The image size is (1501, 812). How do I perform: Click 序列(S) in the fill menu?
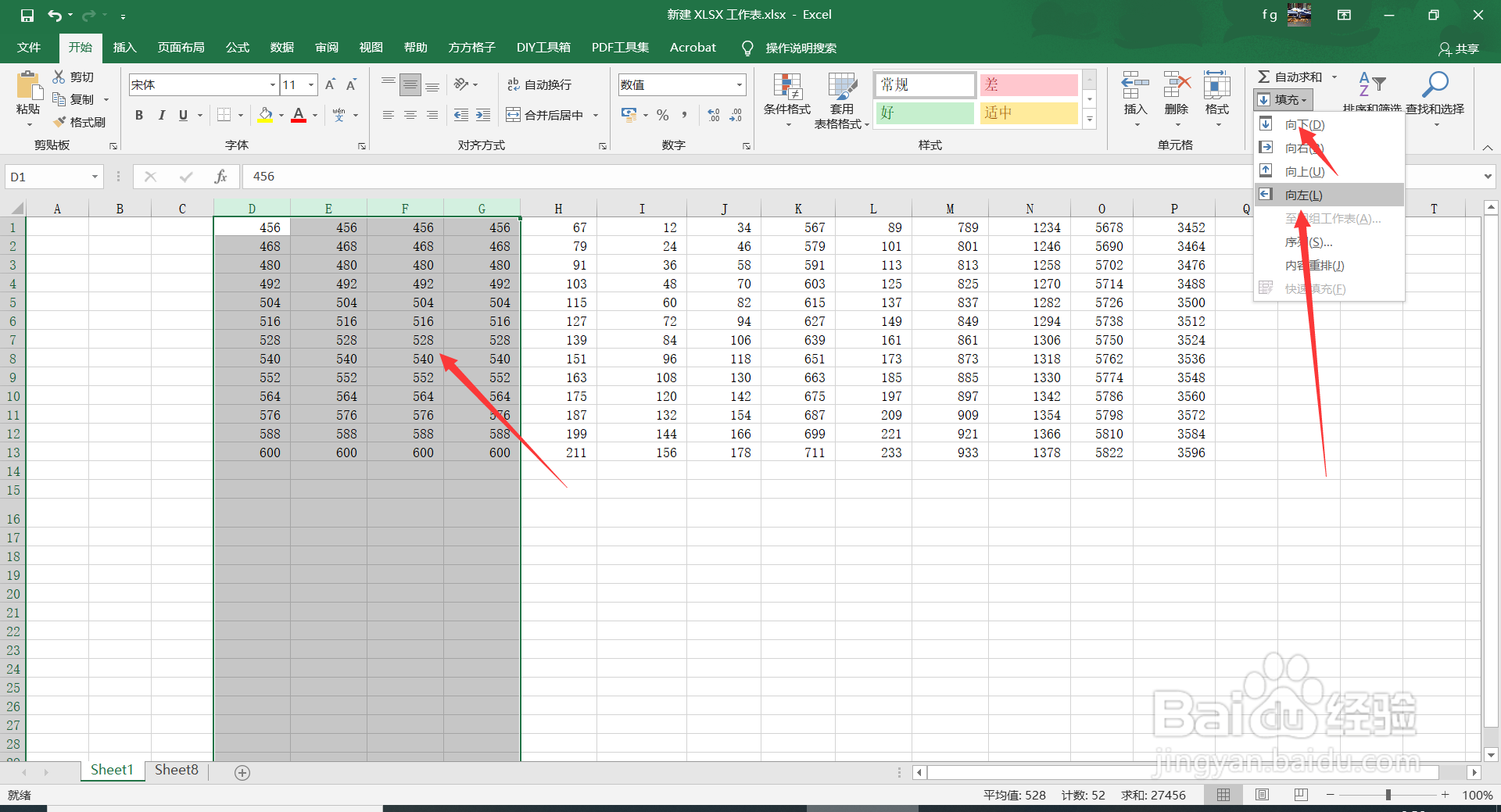(1307, 241)
